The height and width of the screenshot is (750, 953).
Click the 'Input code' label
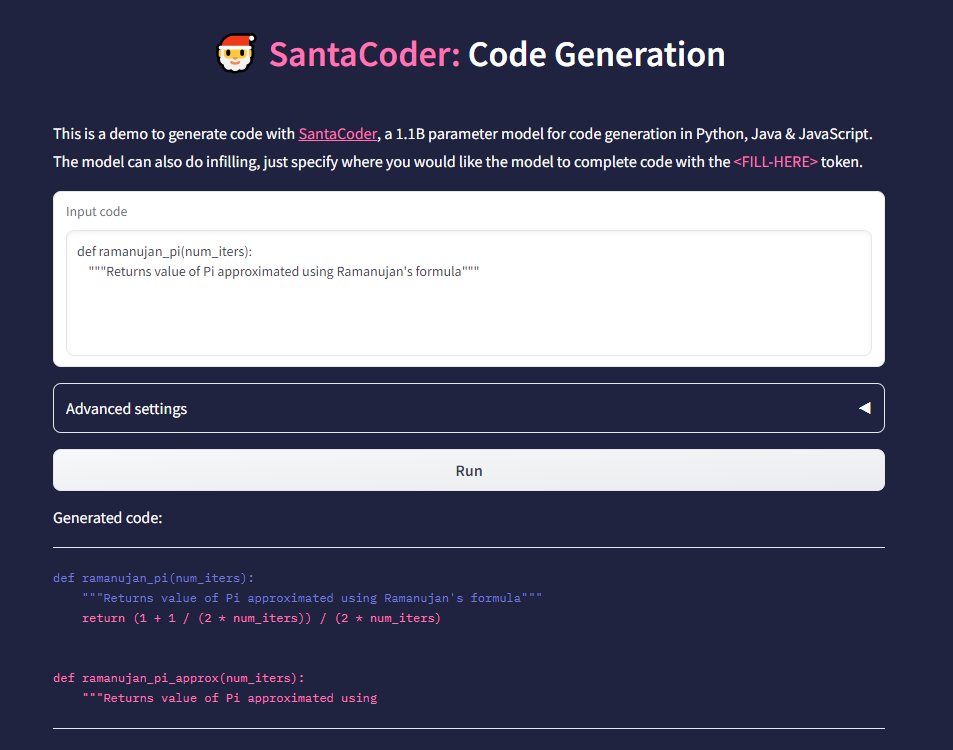click(97, 212)
